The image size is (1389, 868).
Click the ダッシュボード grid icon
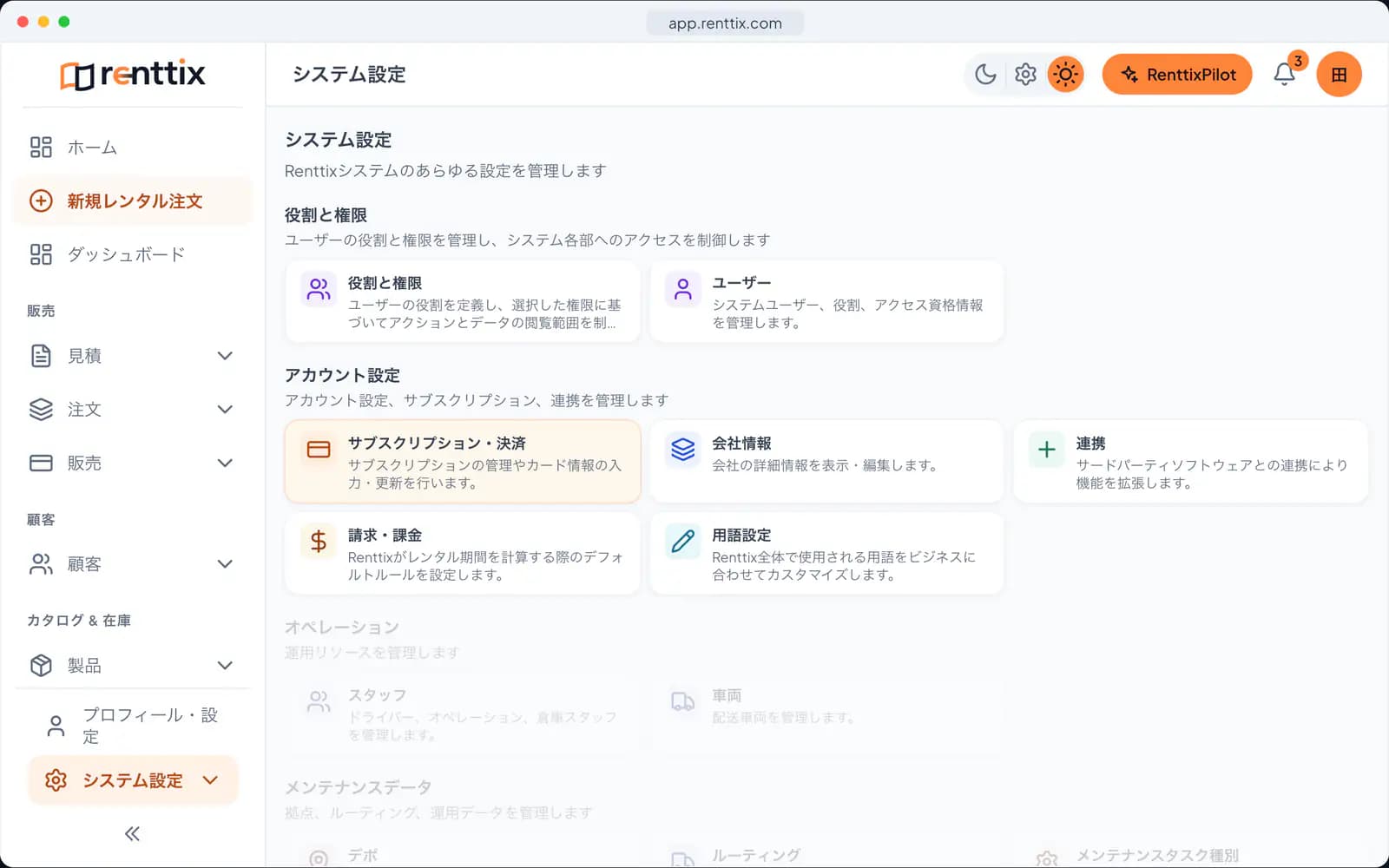tap(41, 255)
